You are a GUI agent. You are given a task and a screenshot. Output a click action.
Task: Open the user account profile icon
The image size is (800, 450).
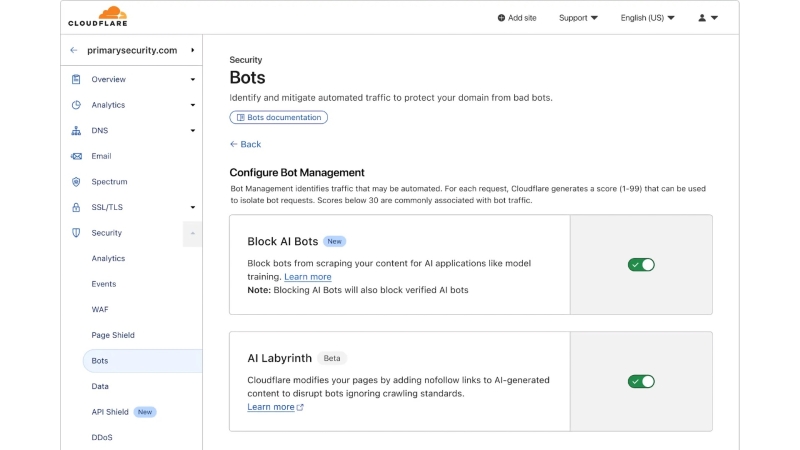click(x=707, y=18)
